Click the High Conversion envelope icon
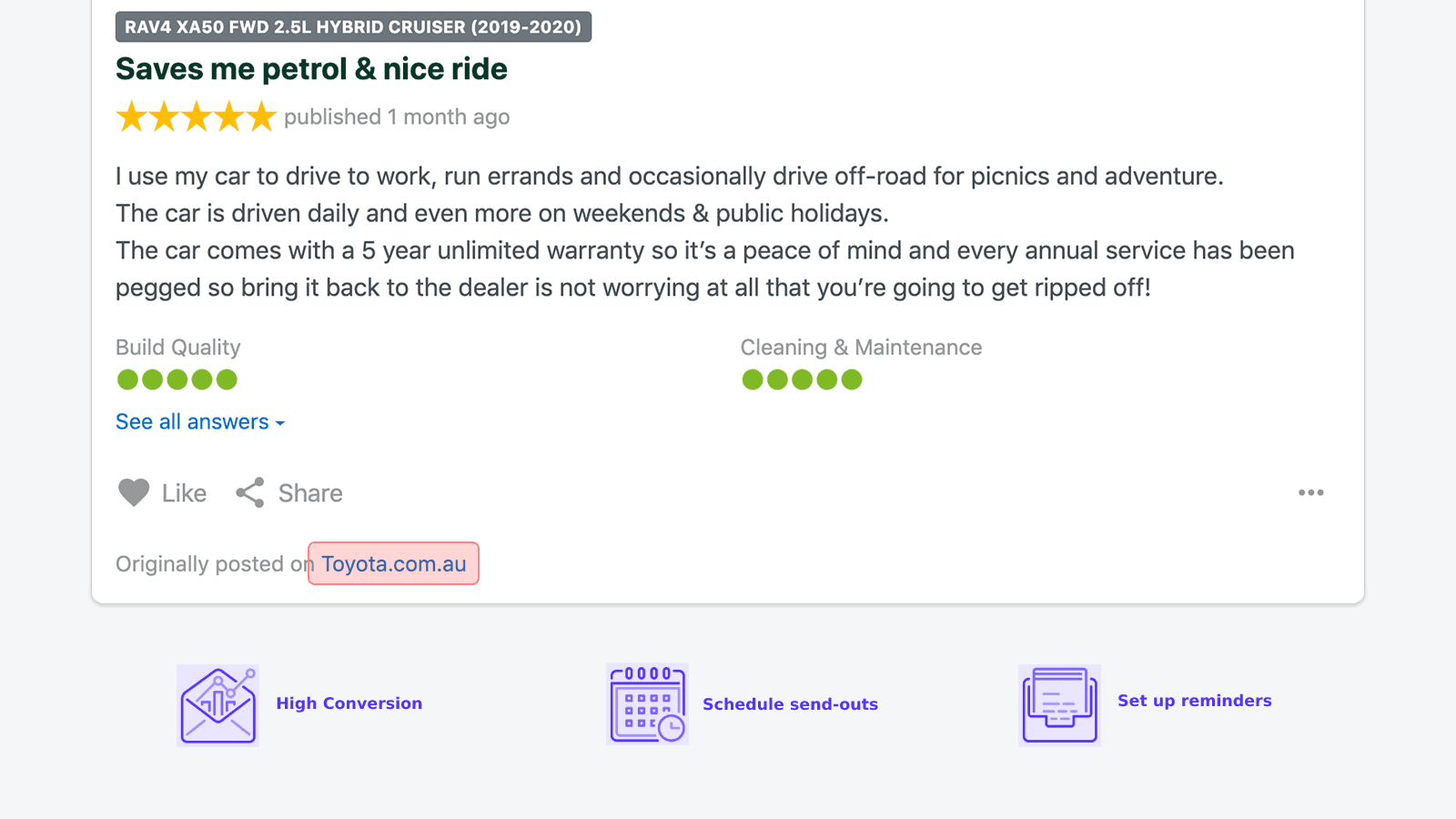The image size is (1456, 819). coord(217,704)
